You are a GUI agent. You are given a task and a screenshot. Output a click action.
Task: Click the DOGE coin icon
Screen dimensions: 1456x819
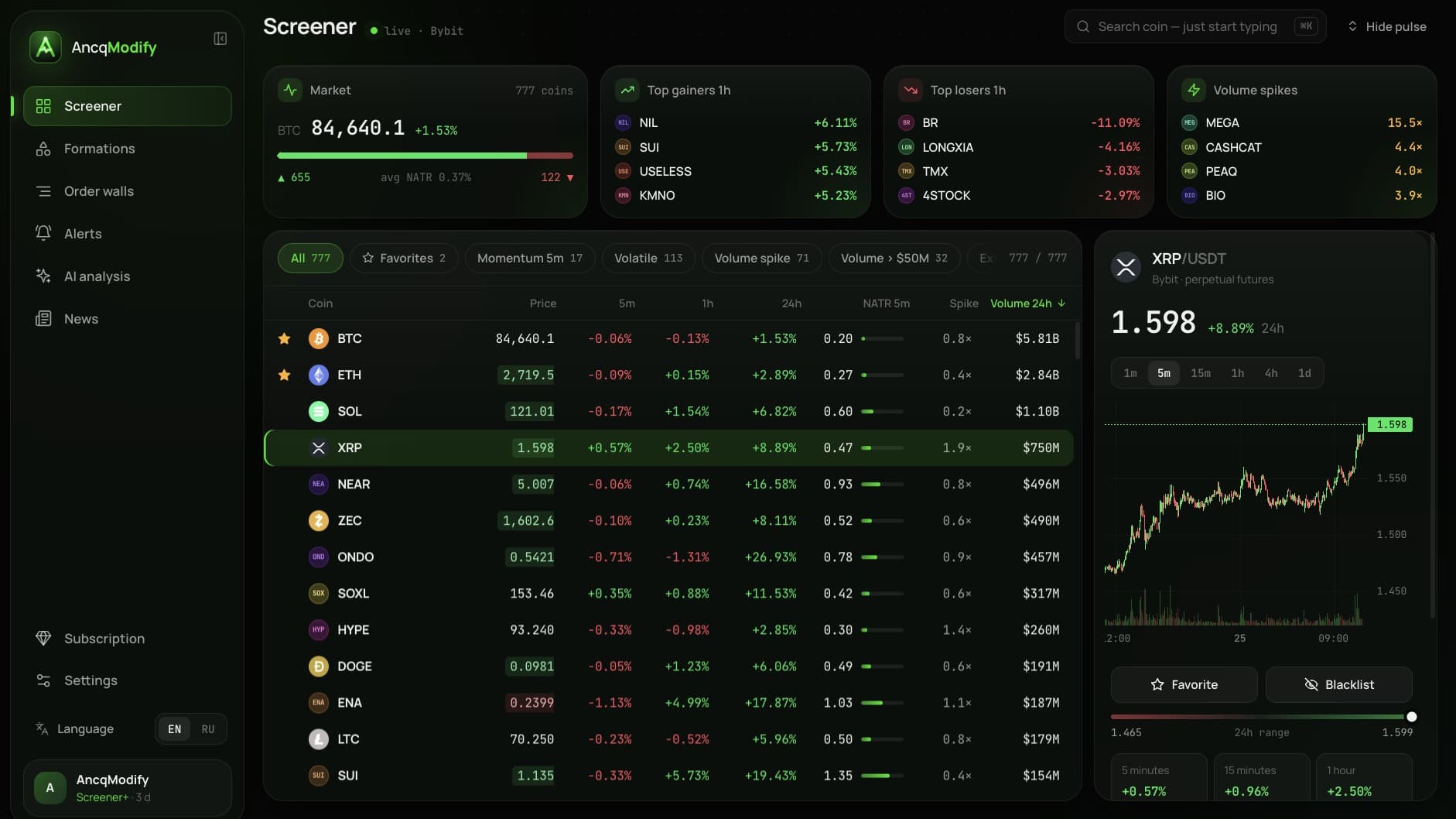pyautogui.click(x=319, y=666)
